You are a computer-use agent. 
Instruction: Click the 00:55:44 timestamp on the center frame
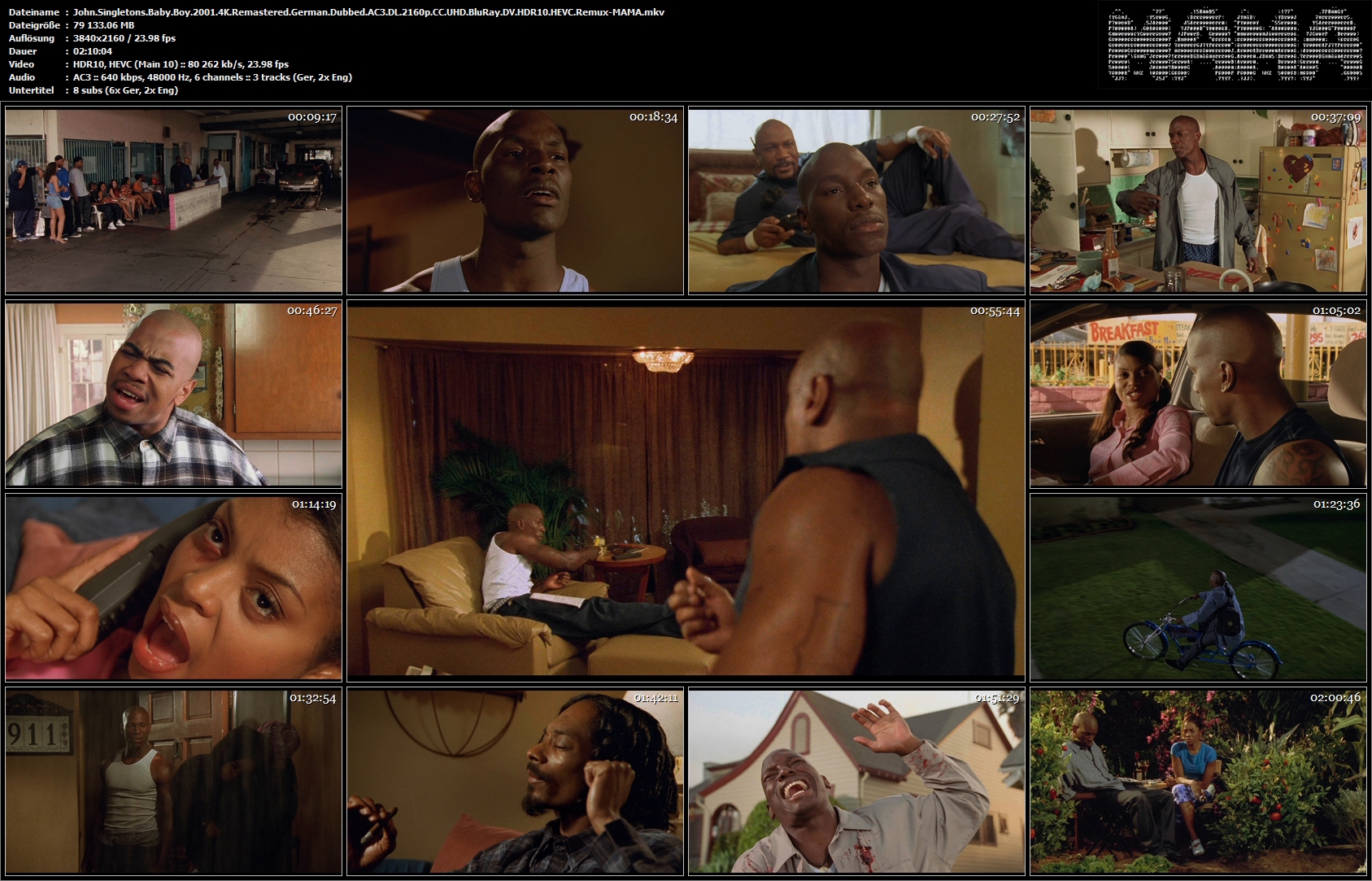(995, 311)
